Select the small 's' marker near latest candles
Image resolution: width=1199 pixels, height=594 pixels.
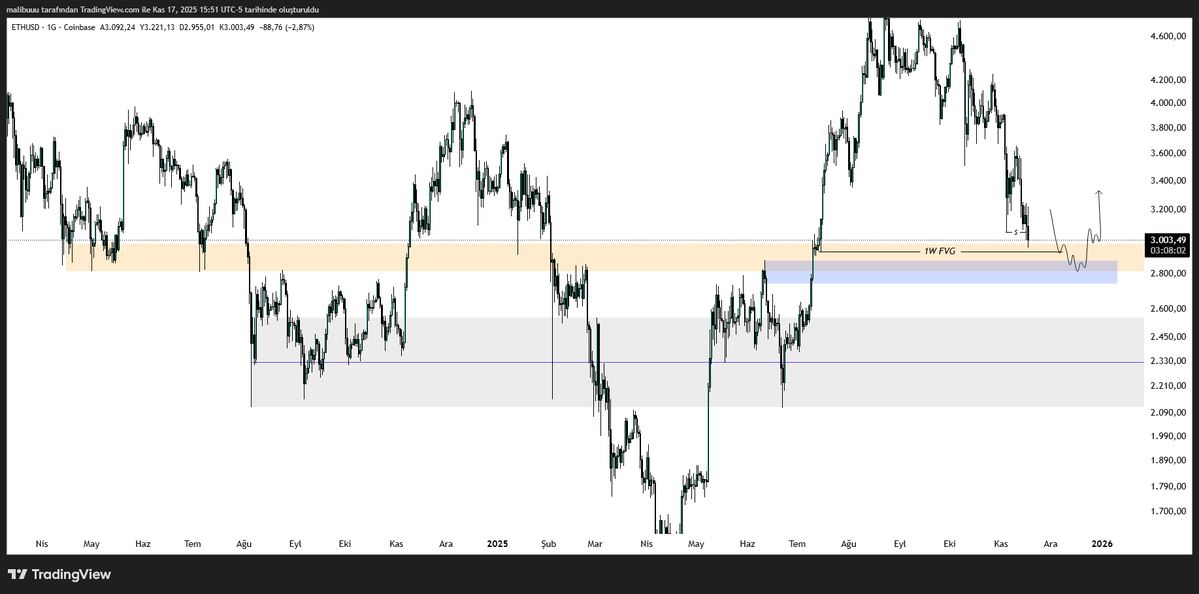point(1015,231)
